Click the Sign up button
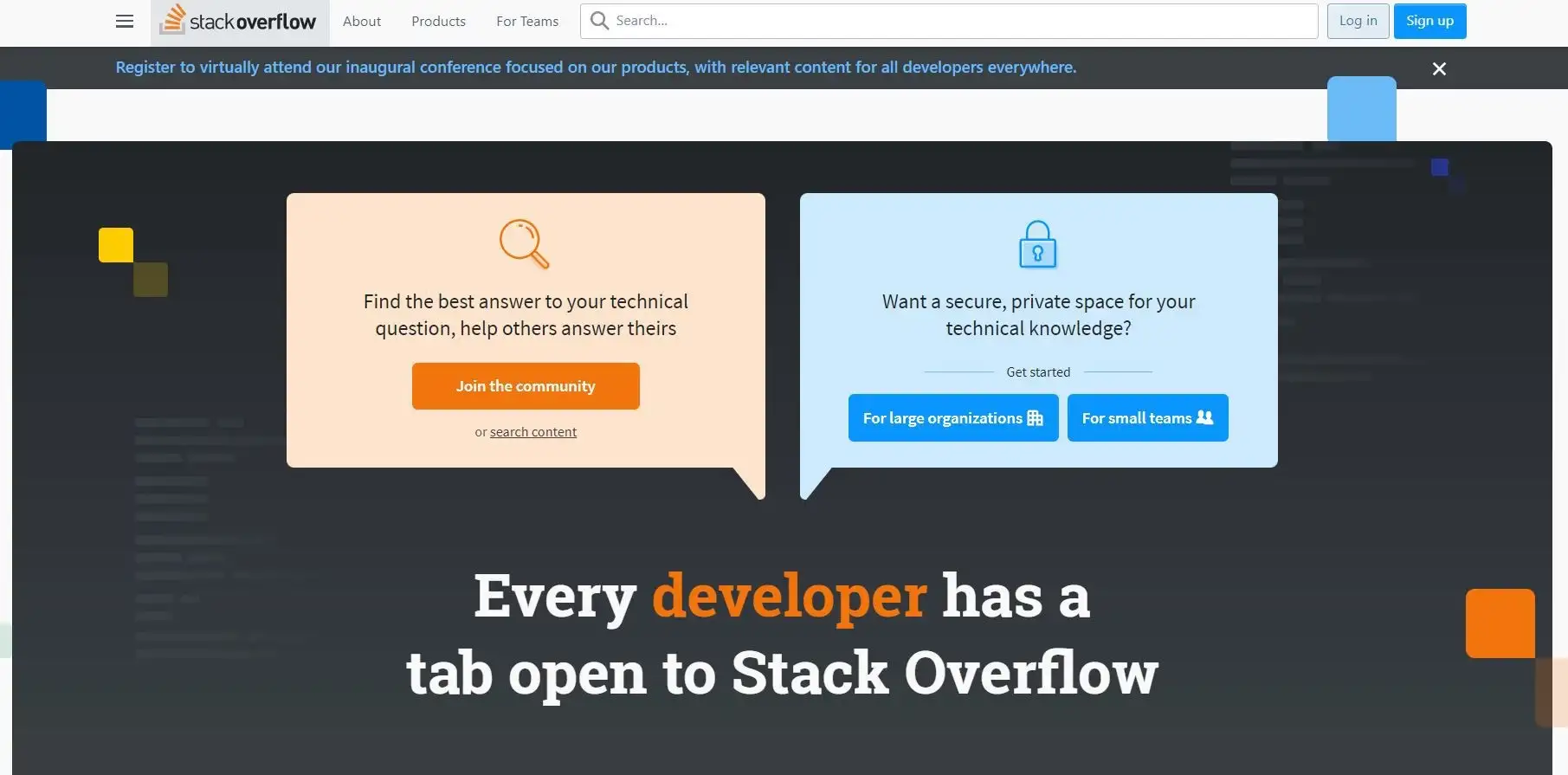 (x=1430, y=21)
